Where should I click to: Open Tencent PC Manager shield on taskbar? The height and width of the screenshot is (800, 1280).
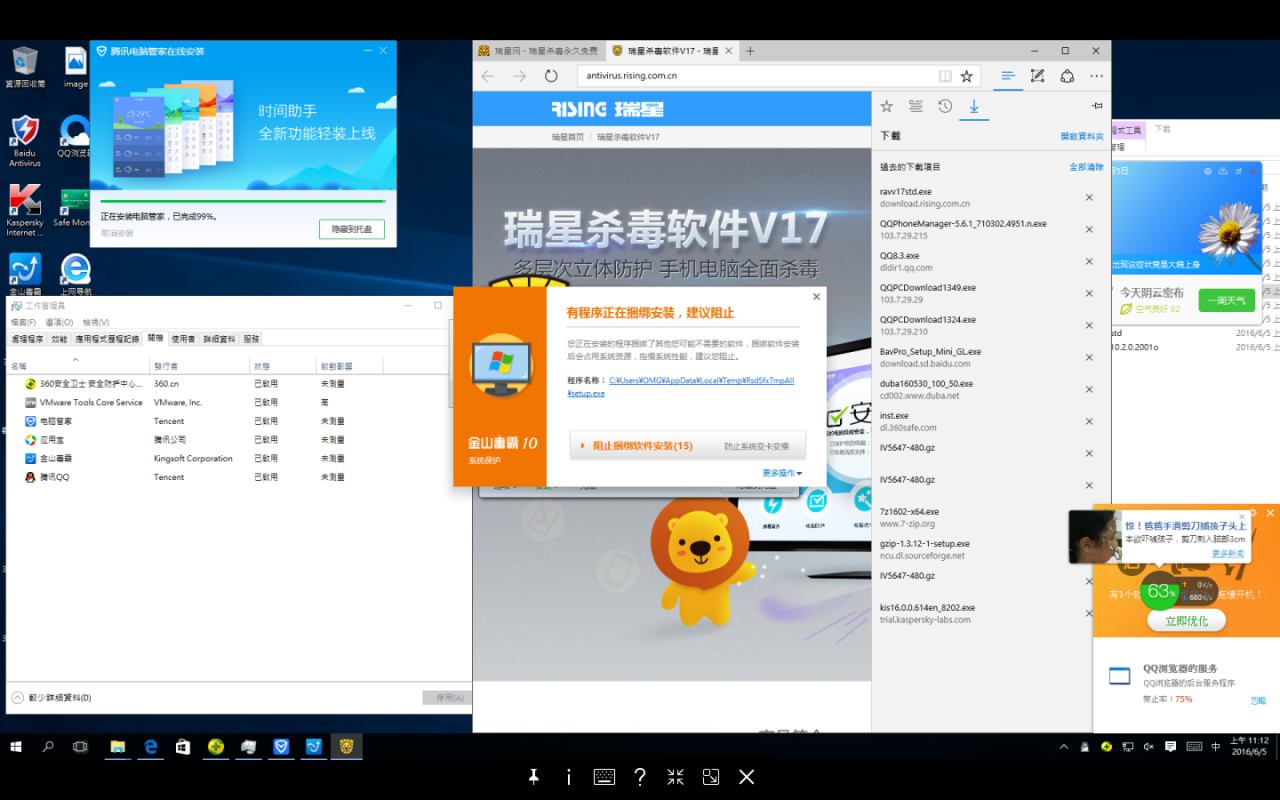point(281,747)
